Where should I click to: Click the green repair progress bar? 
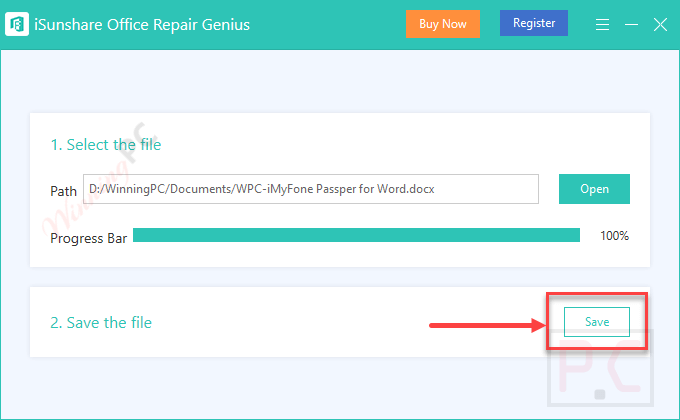coord(356,235)
